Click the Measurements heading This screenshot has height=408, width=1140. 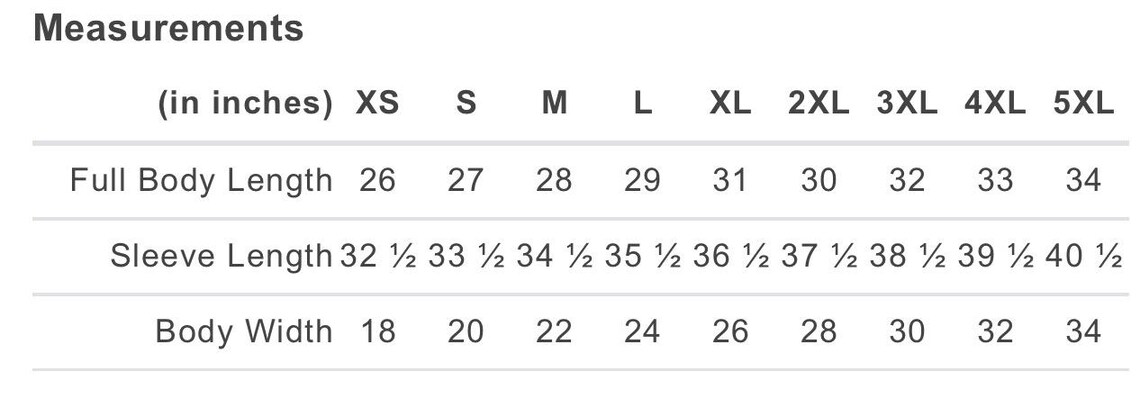[168, 28]
